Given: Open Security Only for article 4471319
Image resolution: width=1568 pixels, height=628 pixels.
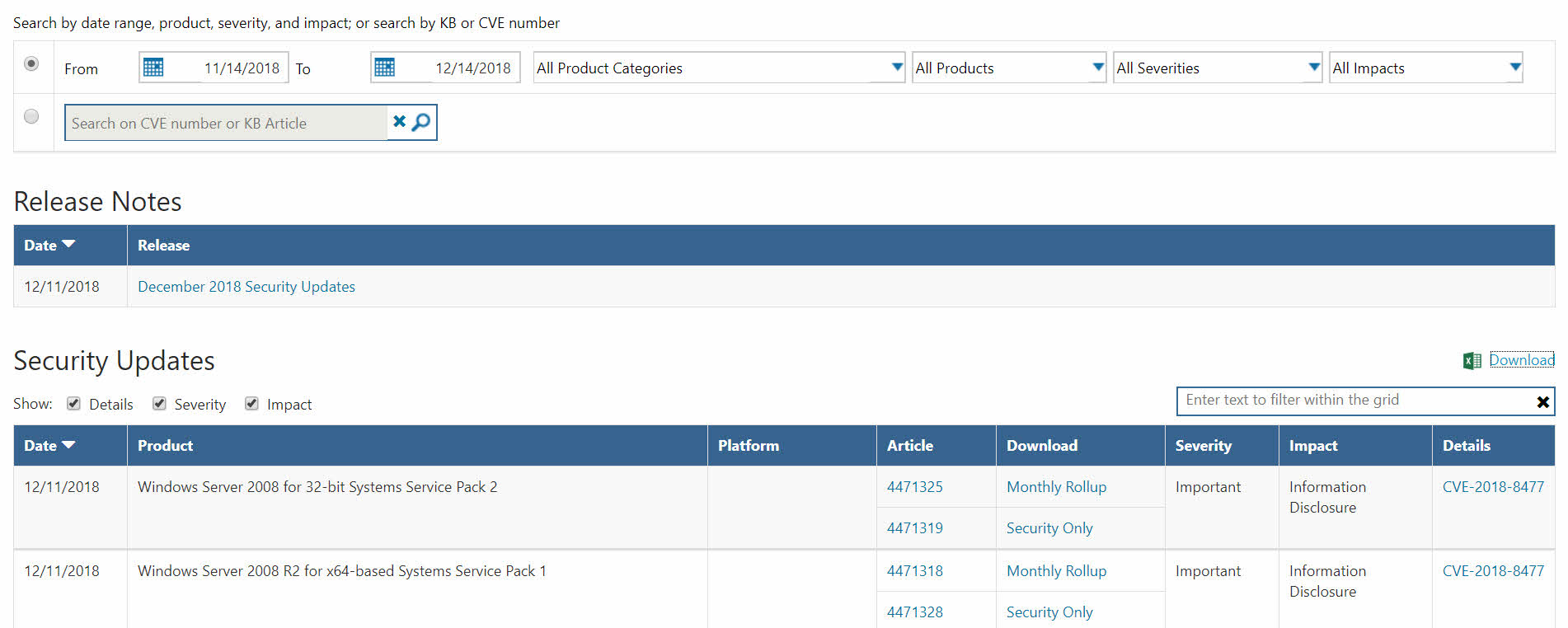Looking at the screenshot, I should click(1049, 527).
